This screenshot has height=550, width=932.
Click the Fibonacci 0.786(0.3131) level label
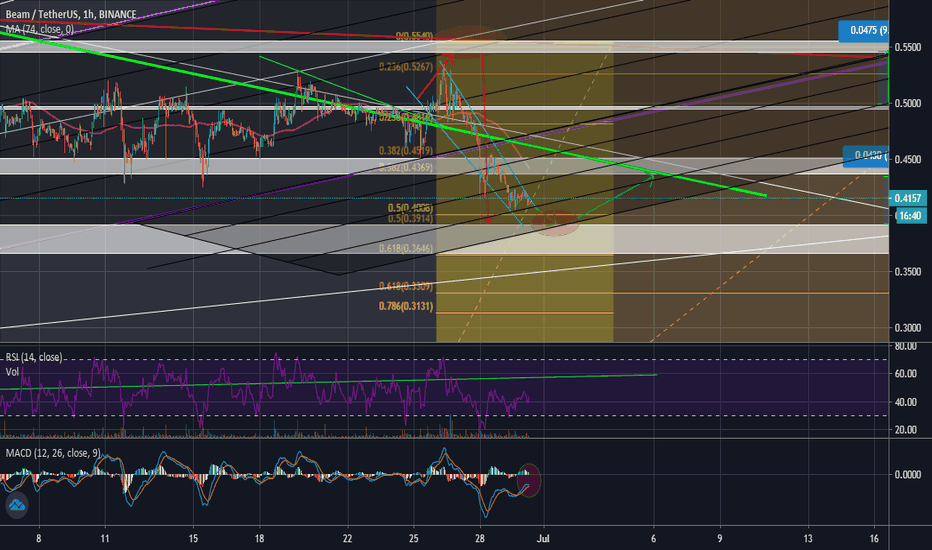pyautogui.click(x=407, y=307)
